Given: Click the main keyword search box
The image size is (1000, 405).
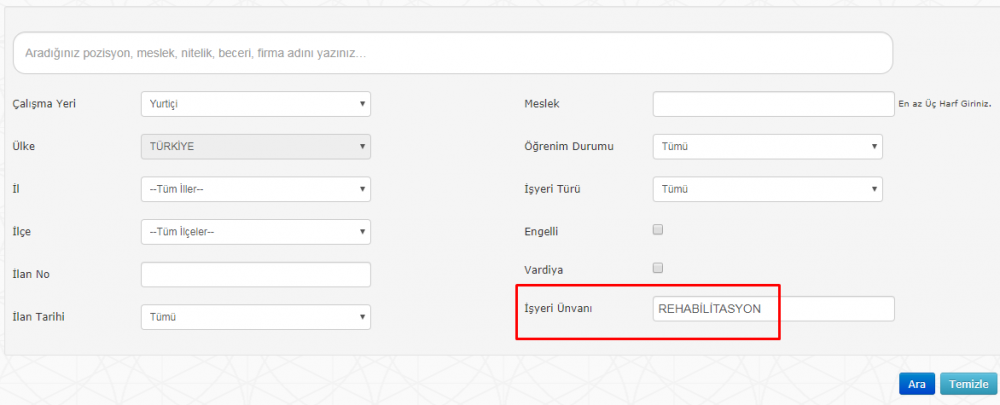Looking at the screenshot, I should 452,52.
